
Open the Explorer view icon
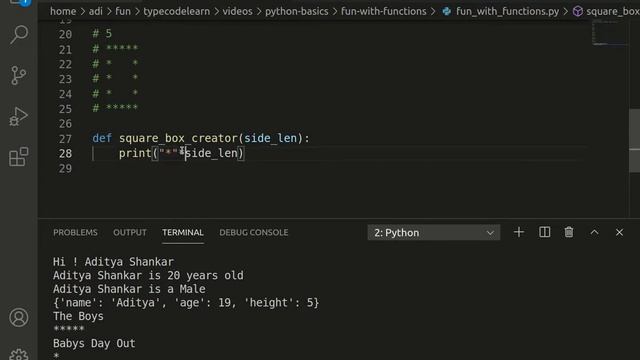click(x=19, y=2)
